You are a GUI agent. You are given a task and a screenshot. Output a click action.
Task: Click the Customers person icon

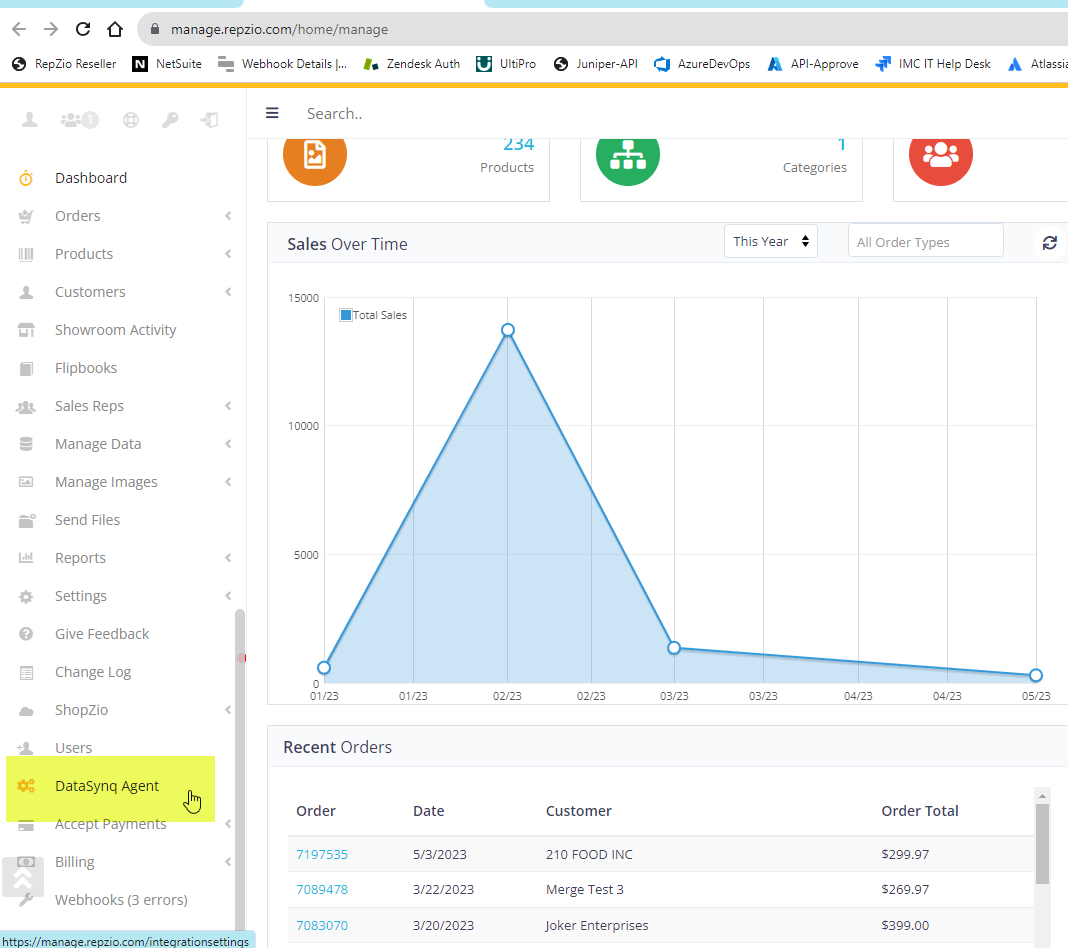[x=26, y=292]
